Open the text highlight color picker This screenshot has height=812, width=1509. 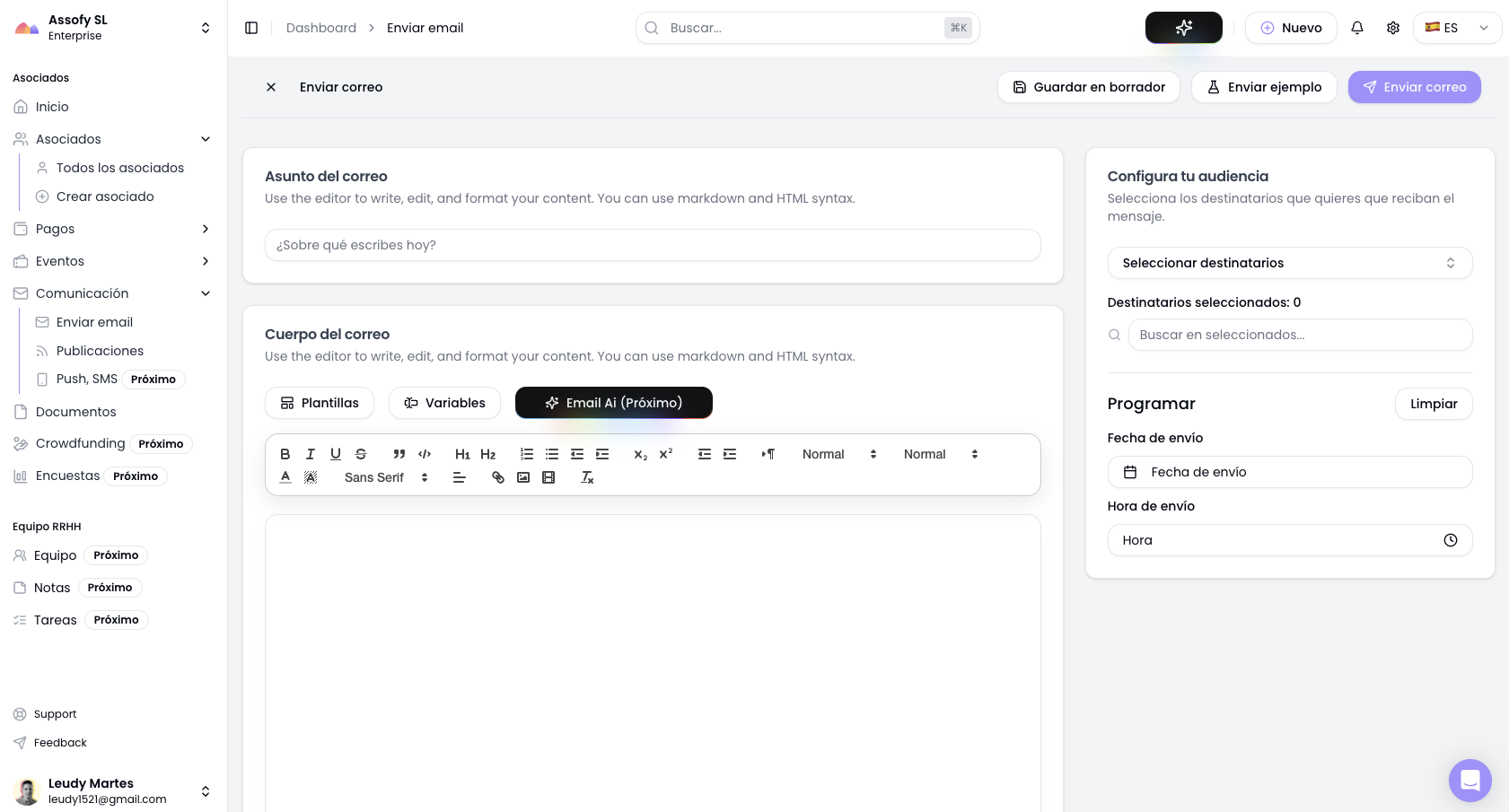click(310, 476)
